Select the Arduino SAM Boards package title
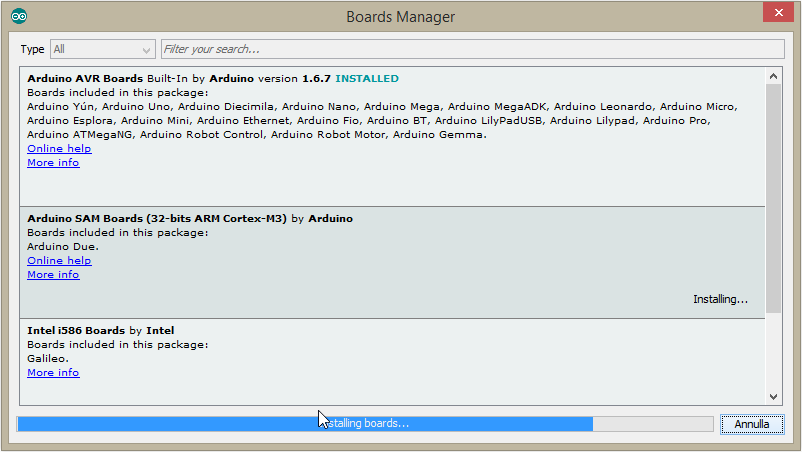The height and width of the screenshot is (452, 802). 157,219
